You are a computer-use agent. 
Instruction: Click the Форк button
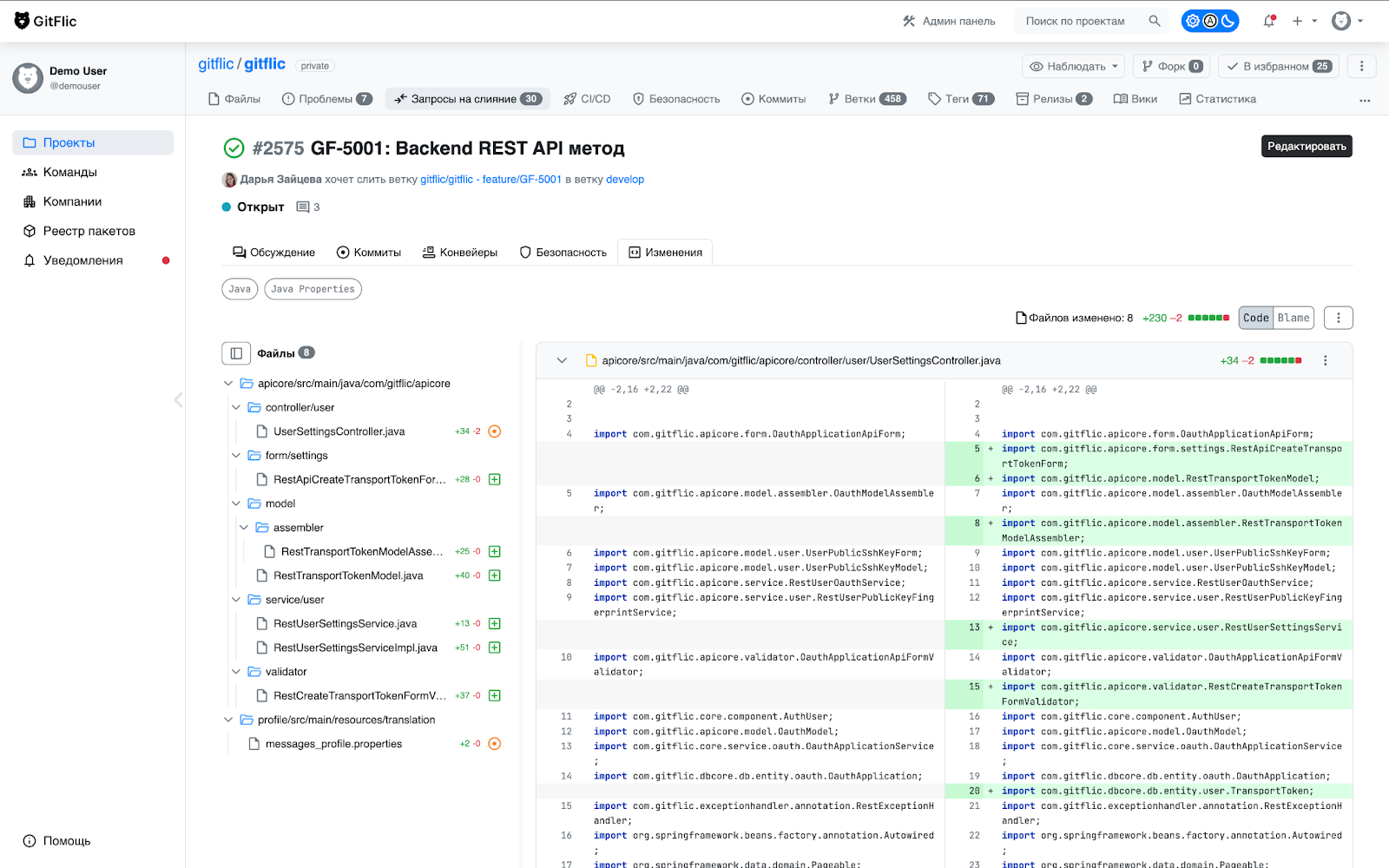(x=1172, y=66)
